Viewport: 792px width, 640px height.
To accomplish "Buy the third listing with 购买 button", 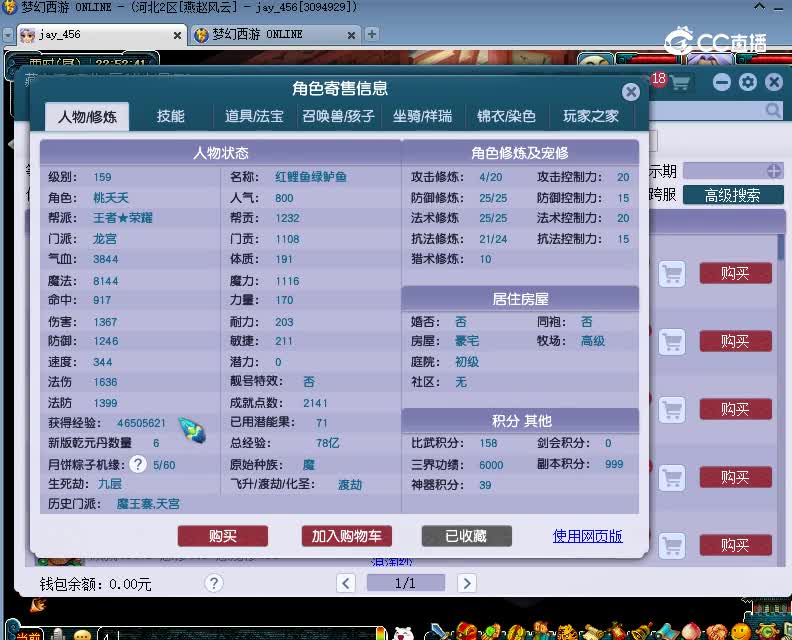I will click(x=735, y=409).
